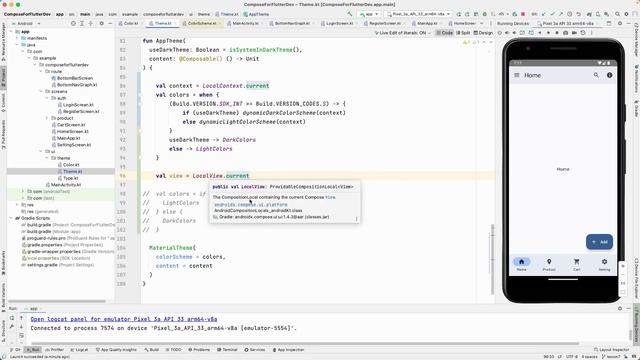
Task: Click the AppTheme breadcrumb
Action: (256, 14)
